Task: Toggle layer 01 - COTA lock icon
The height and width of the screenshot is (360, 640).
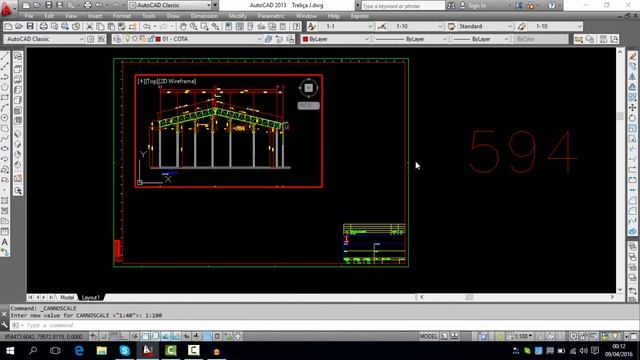Action: point(151,39)
